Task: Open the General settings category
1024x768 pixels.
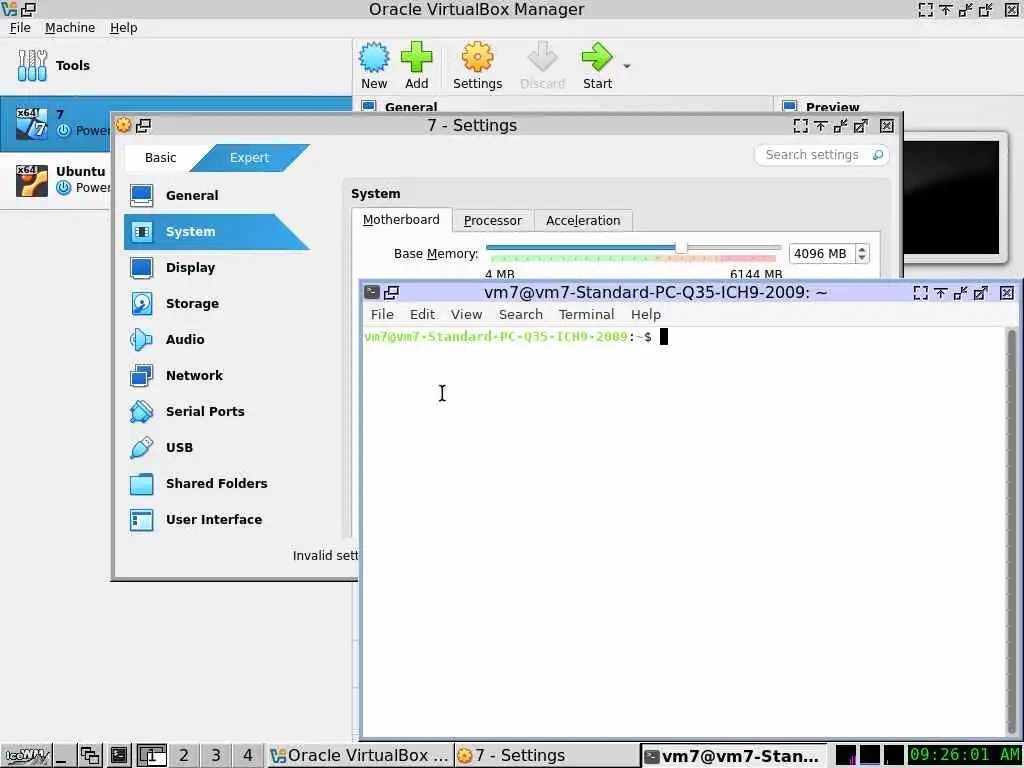Action: tap(216, 195)
